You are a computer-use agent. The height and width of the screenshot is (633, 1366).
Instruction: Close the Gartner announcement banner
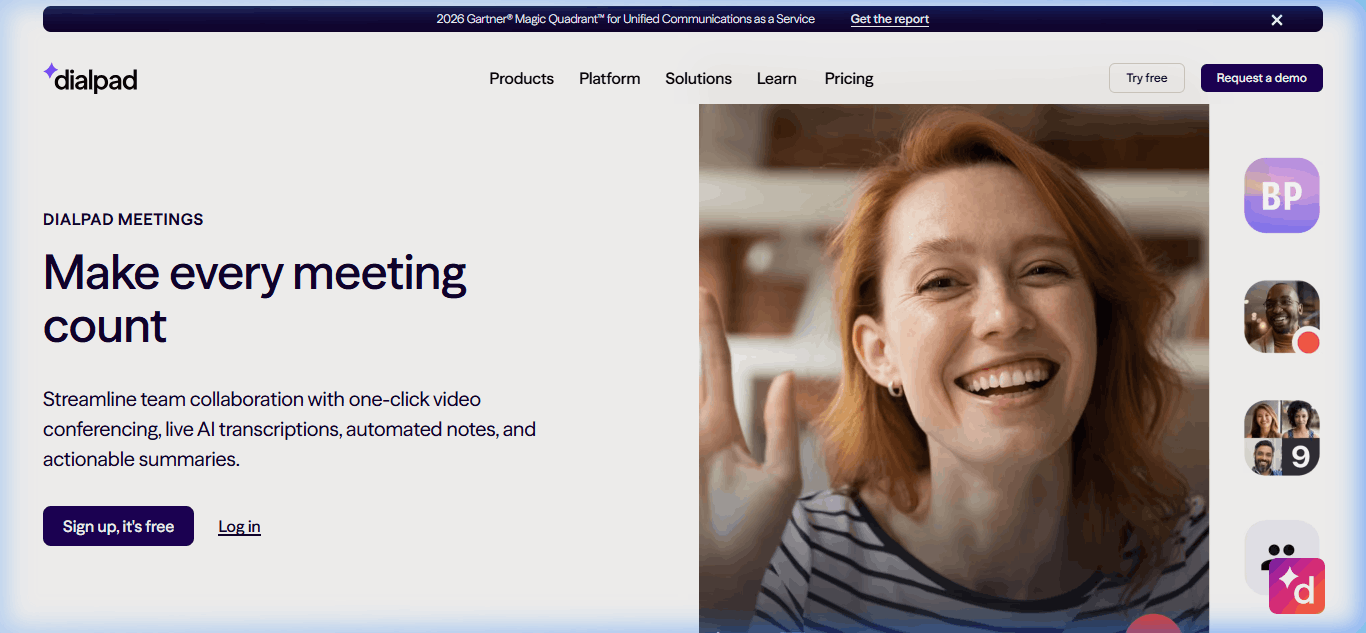[x=1276, y=20]
